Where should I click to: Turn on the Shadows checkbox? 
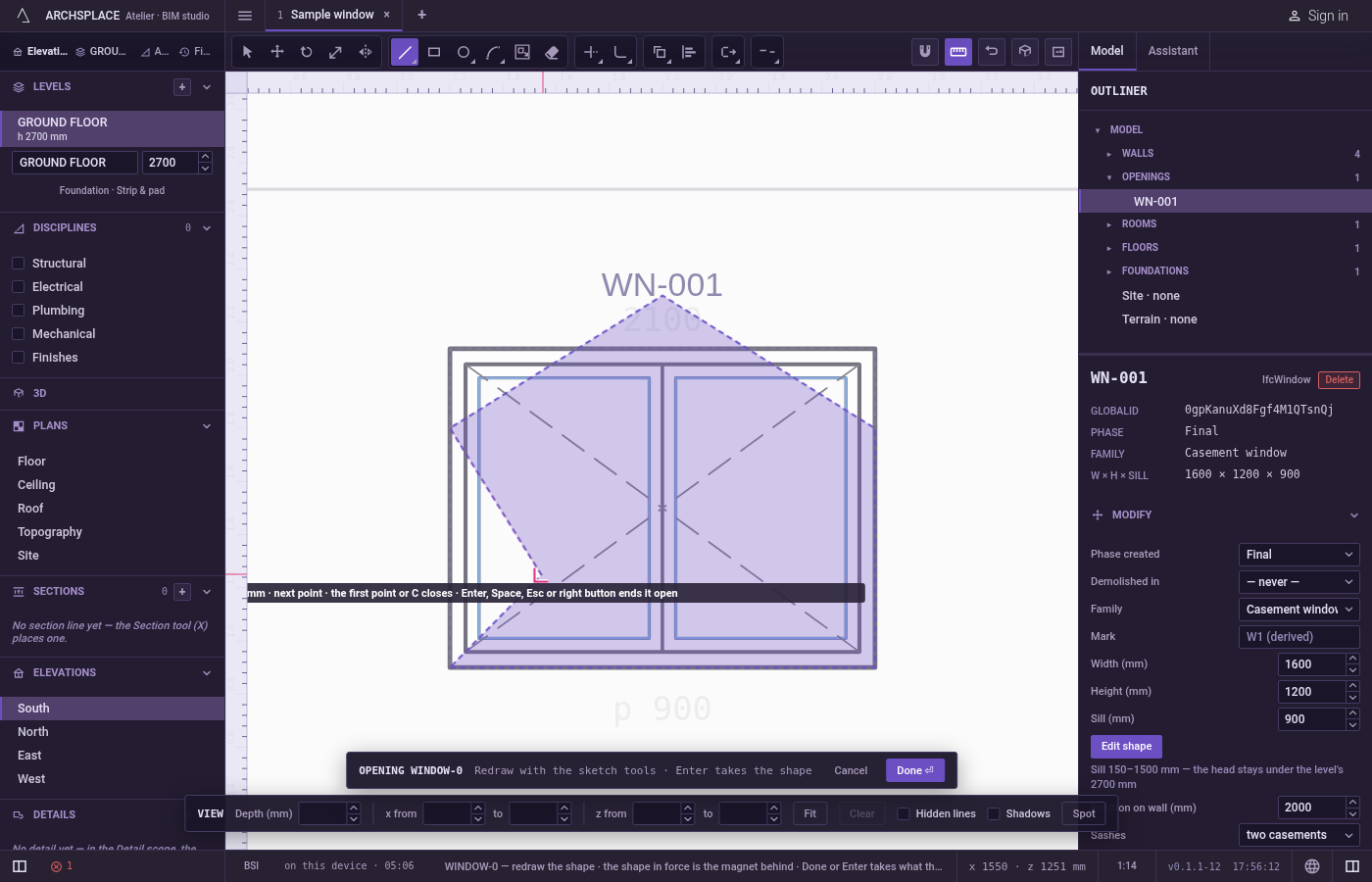click(x=994, y=813)
